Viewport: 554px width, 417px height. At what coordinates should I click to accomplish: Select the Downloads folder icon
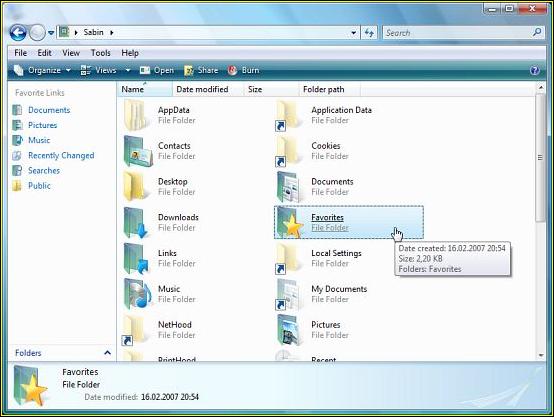coord(136,223)
